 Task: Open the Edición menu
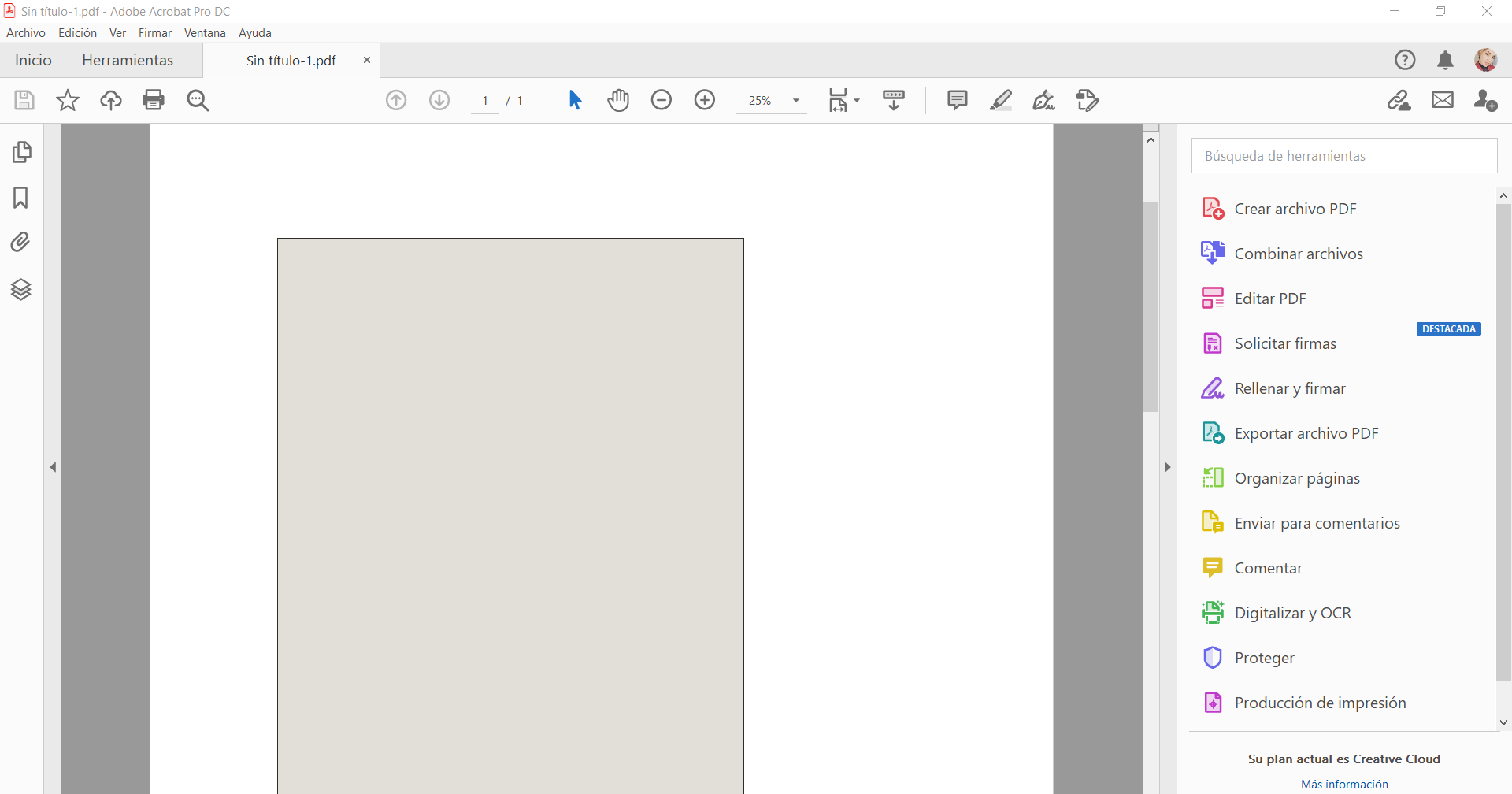pos(77,33)
